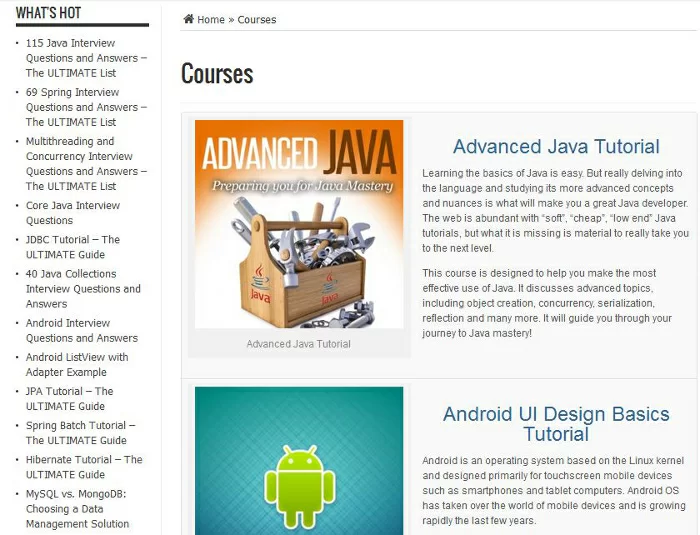This screenshot has height=535, width=700.
Task: Open 69 Spring Interview Questions link
Action: [x=86, y=107]
